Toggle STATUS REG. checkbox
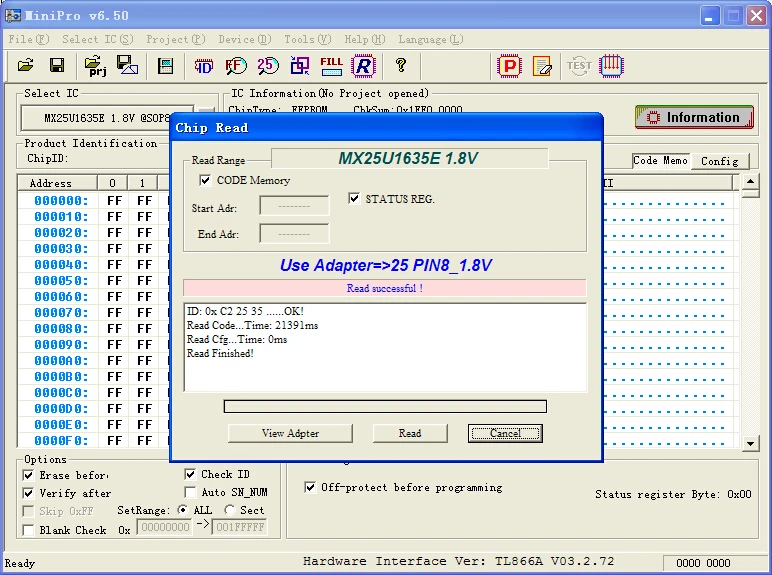Viewport: 772px width, 575px height. pyautogui.click(x=354, y=198)
